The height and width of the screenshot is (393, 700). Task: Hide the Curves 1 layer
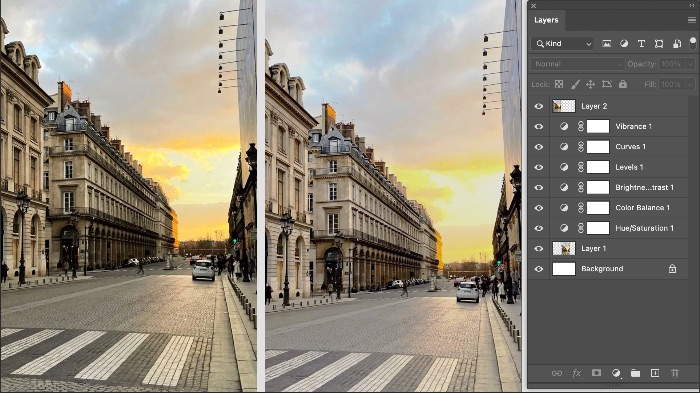pyautogui.click(x=539, y=147)
